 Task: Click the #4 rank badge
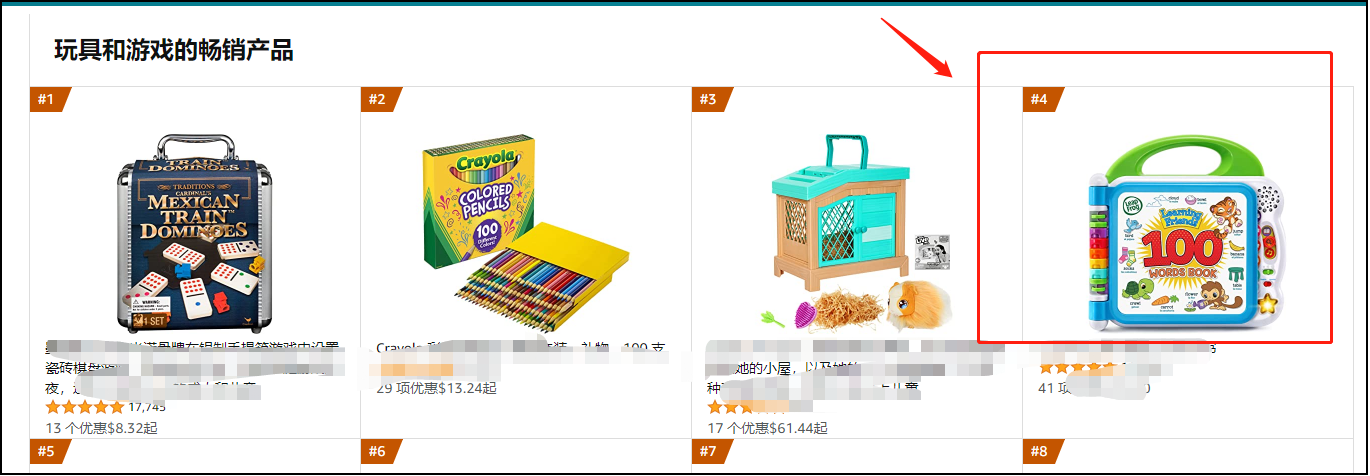(1042, 99)
